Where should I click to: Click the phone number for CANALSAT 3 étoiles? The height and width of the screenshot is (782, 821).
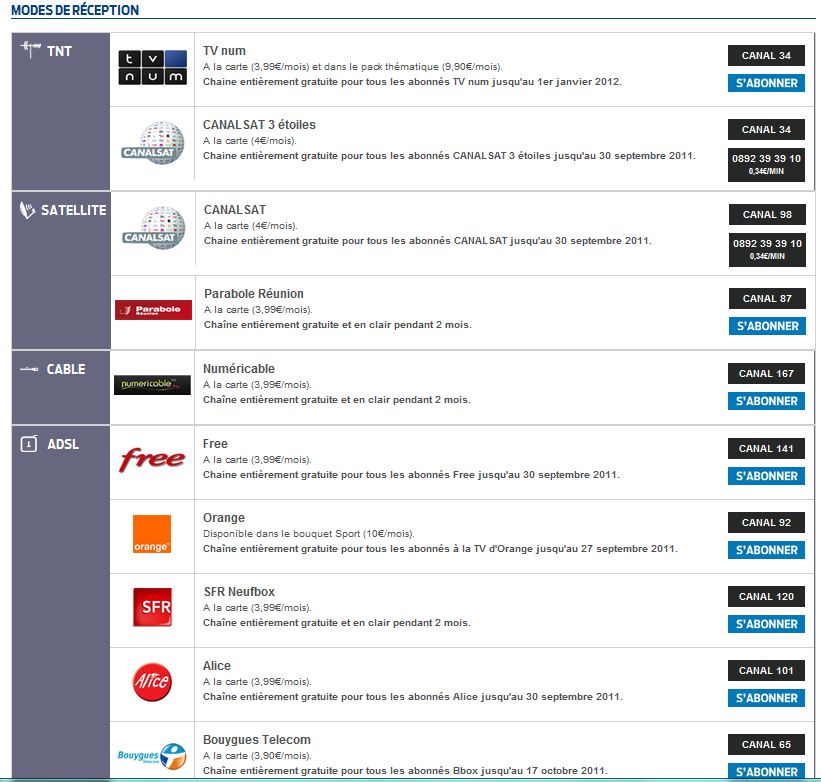point(766,165)
